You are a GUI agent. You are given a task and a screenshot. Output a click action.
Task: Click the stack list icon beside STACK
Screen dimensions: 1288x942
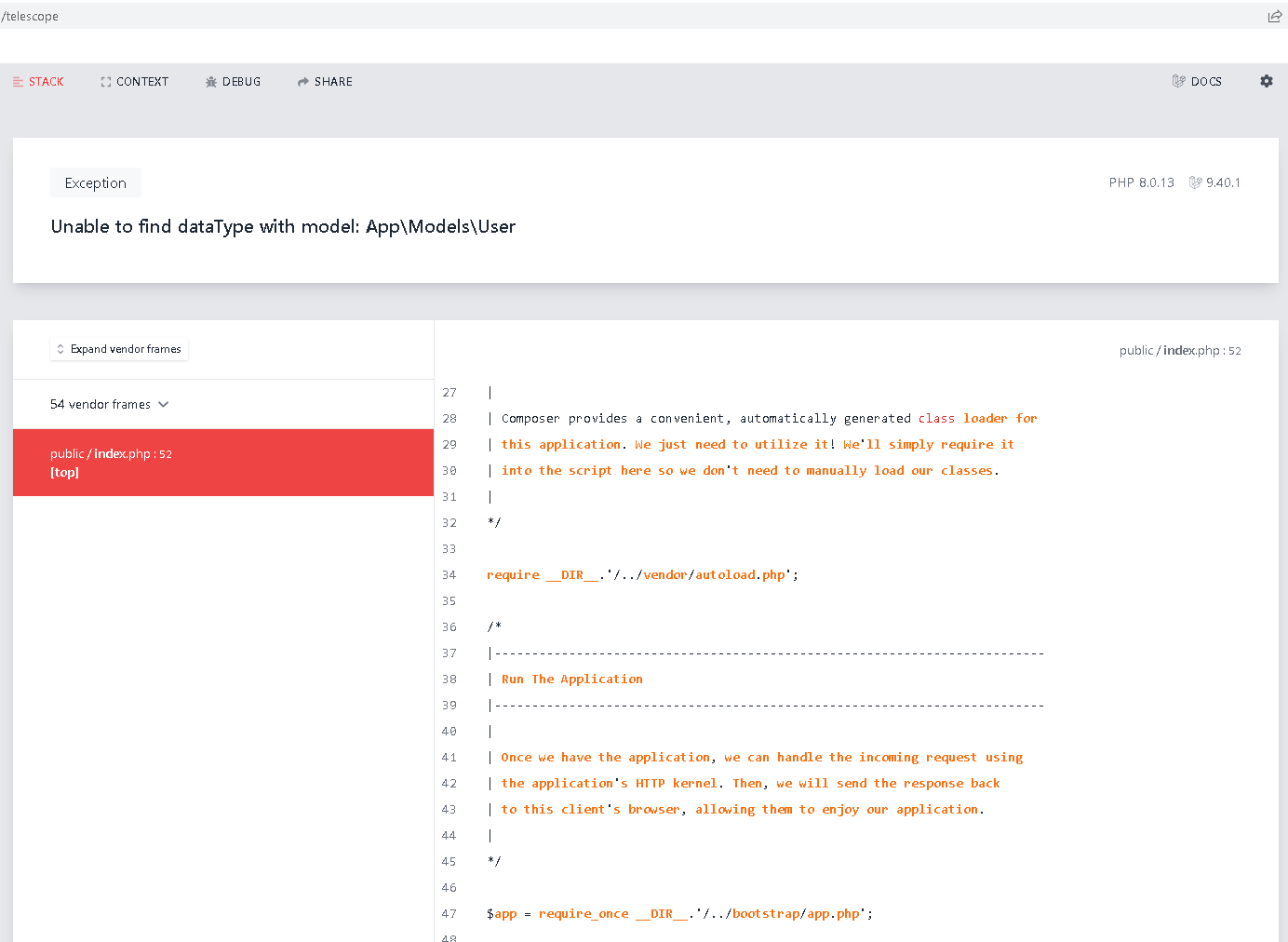(16, 81)
